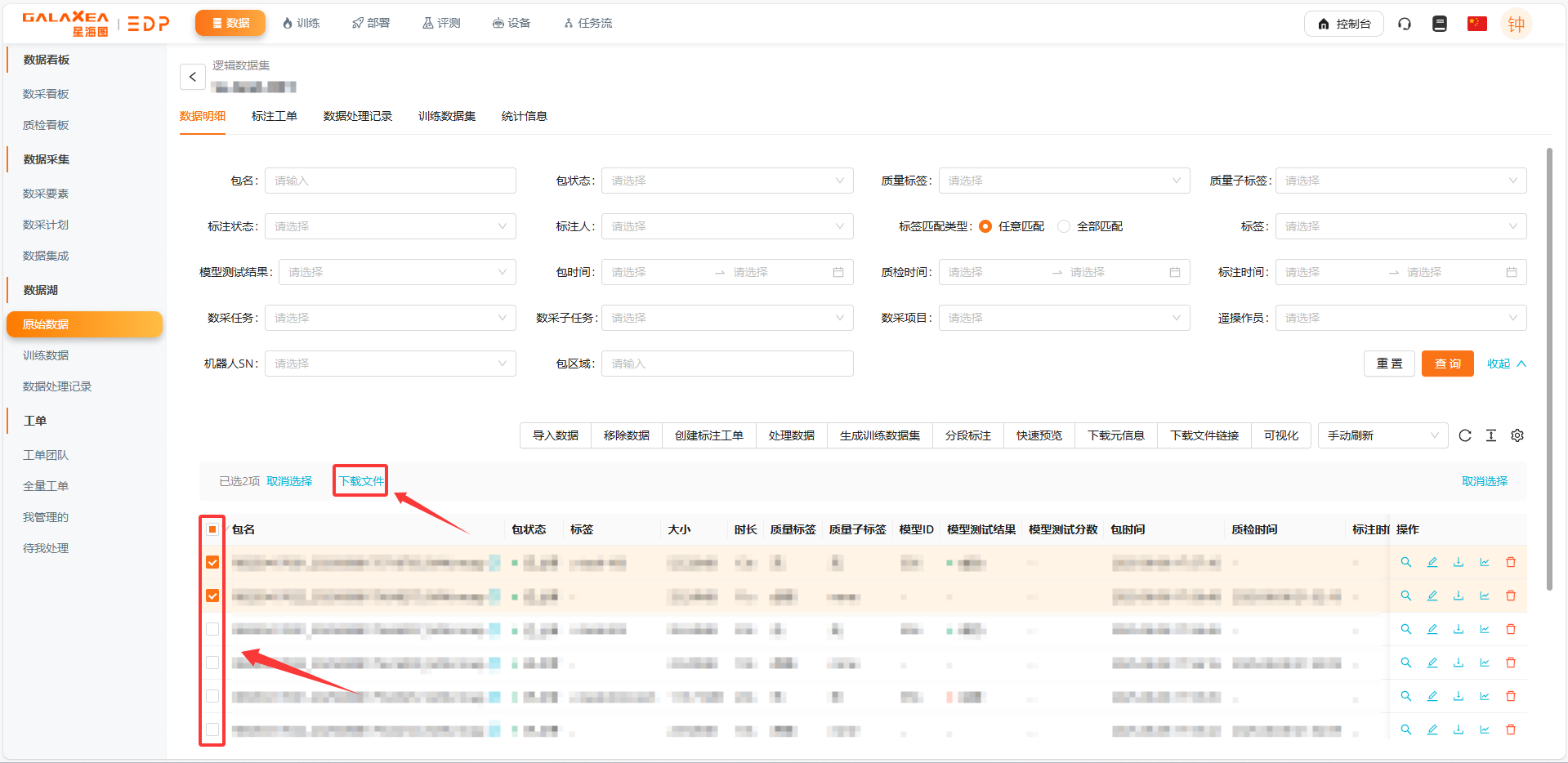The width and height of the screenshot is (1568, 763).
Task: Open the 训练 top menu
Action: pyautogui.click(x=301, y=23)
